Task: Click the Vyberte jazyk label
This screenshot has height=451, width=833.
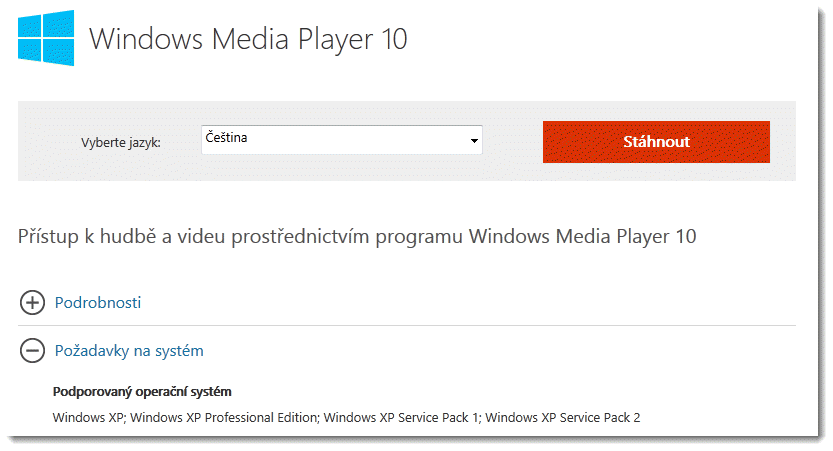Action: click(121, 142)
